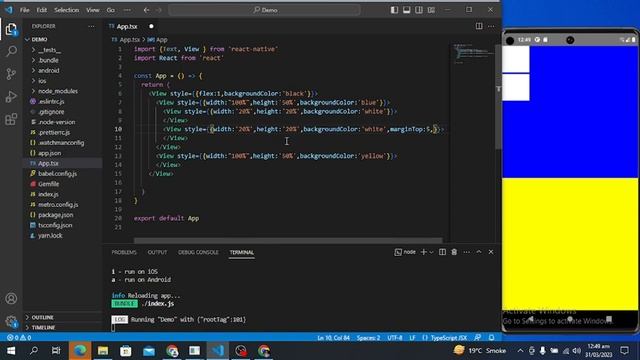Click the feedback icon in status bar
640x360 pixels.
[478, 338]
